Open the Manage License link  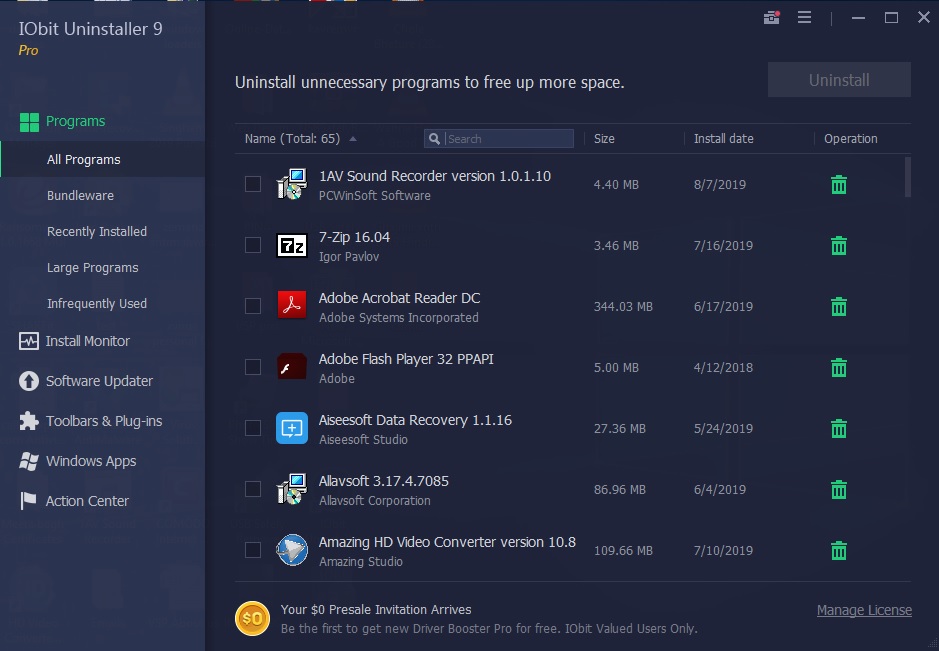[864, 610]
